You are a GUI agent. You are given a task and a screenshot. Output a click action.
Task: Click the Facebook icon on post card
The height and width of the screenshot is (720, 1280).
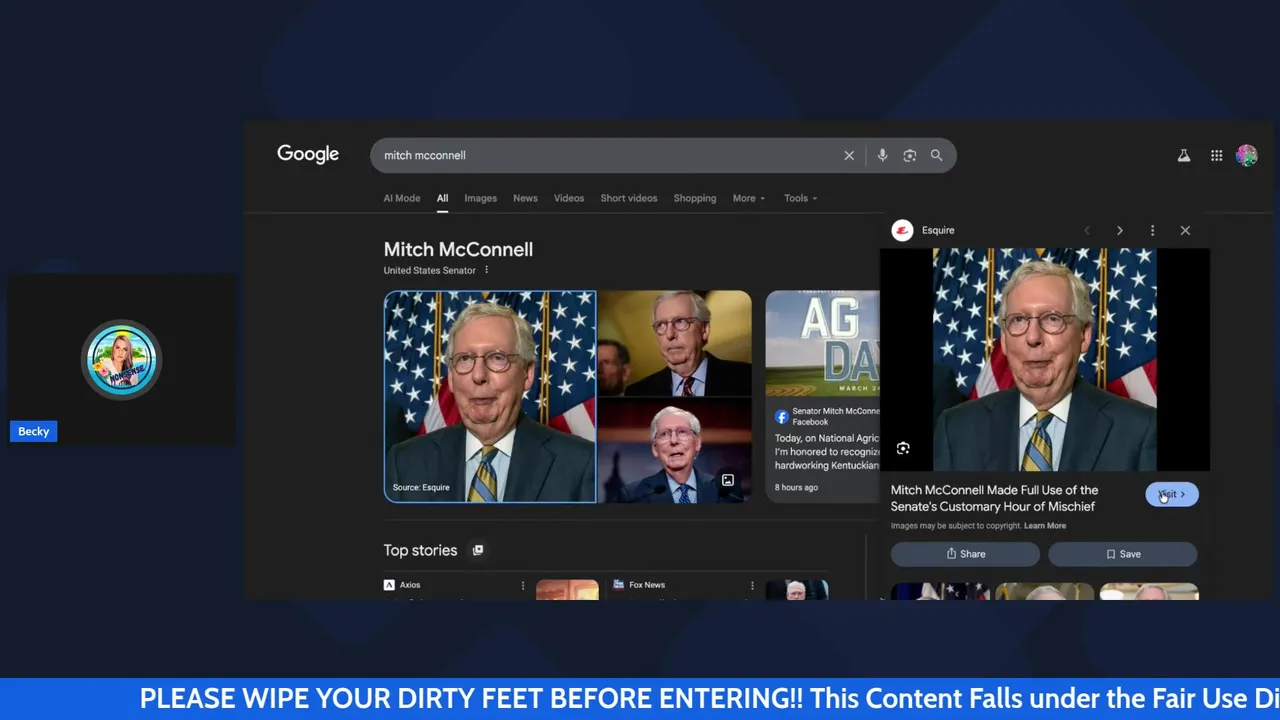point(782,416)
